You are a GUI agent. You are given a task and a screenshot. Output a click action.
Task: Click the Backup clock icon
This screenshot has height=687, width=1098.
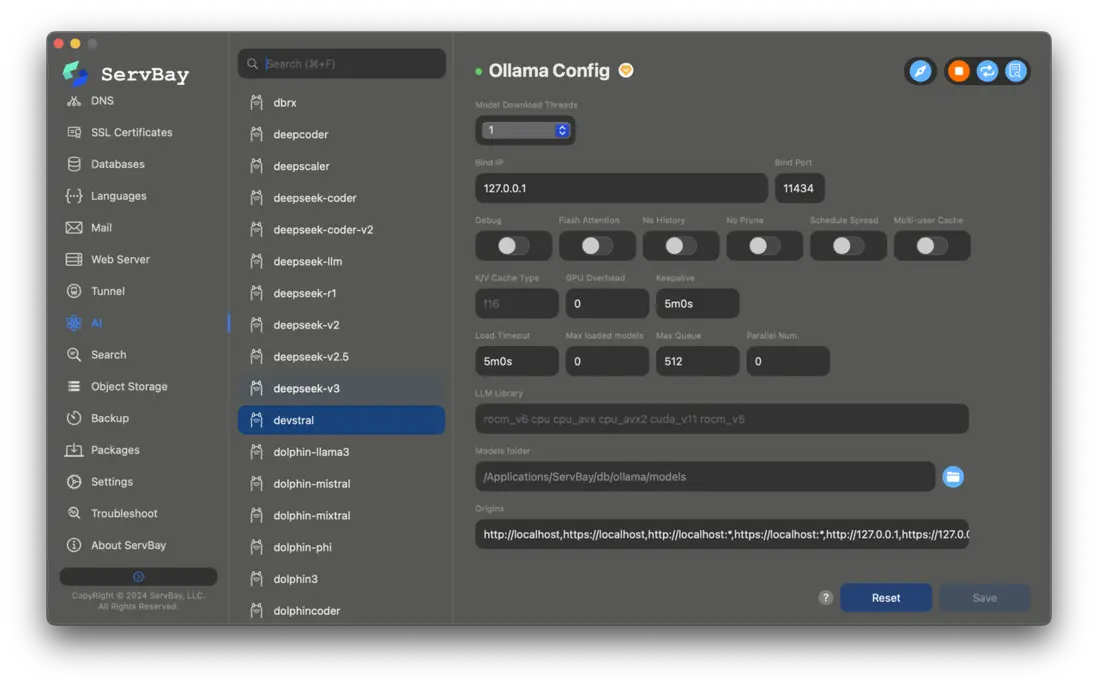74,418
